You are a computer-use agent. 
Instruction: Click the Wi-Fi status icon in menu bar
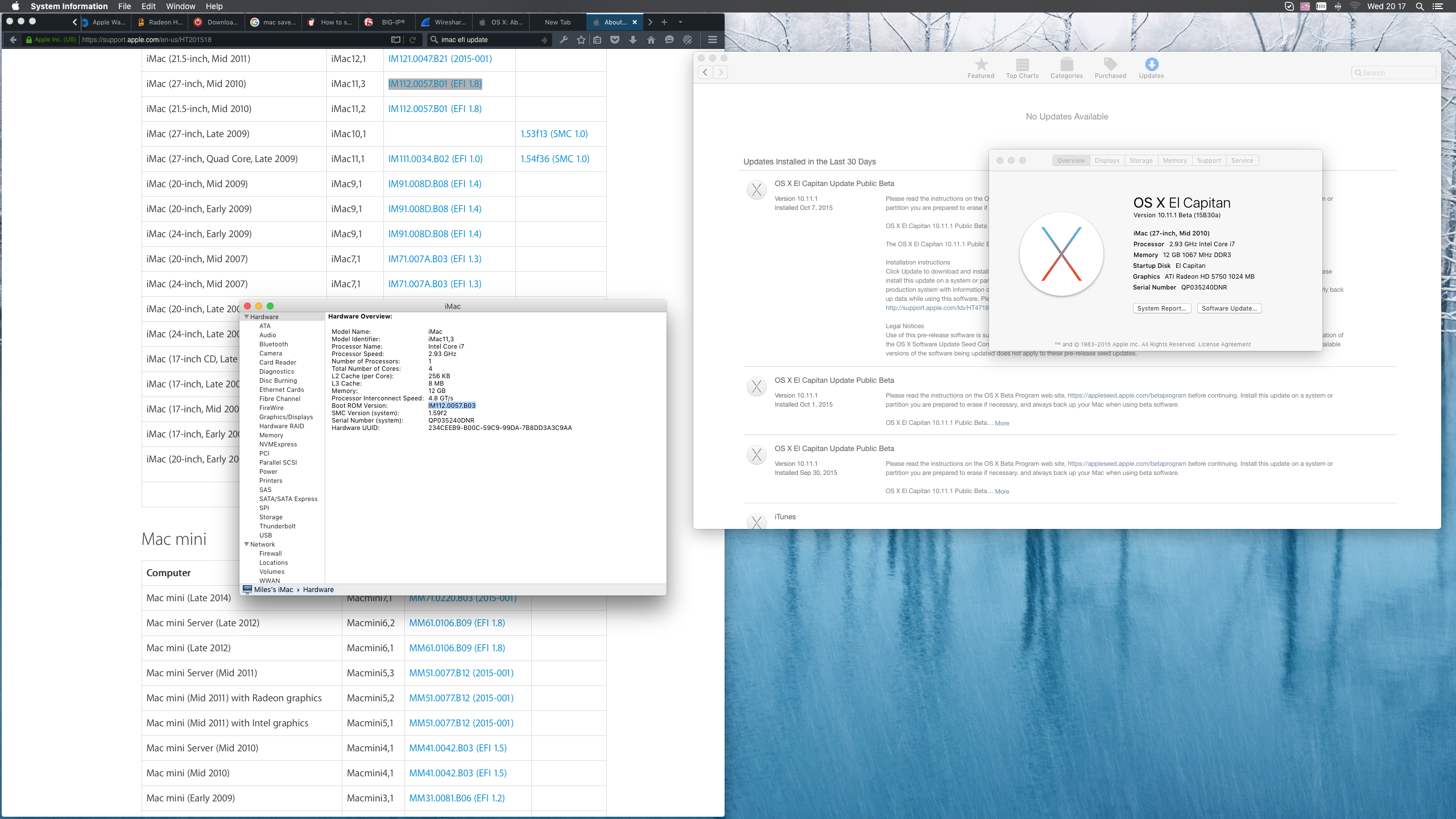(x=1355, y=6)
